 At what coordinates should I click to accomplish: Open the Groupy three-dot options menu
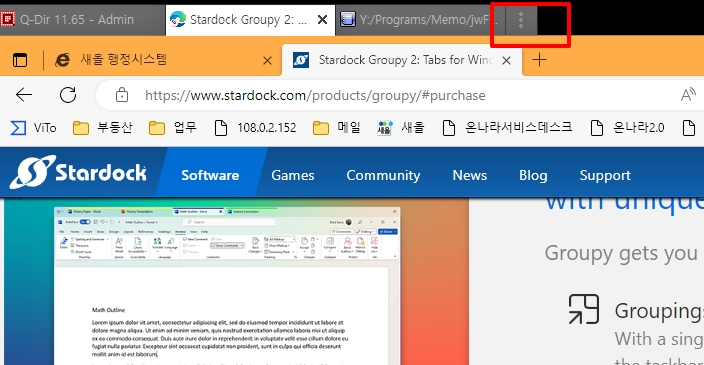tap(521, 20)
